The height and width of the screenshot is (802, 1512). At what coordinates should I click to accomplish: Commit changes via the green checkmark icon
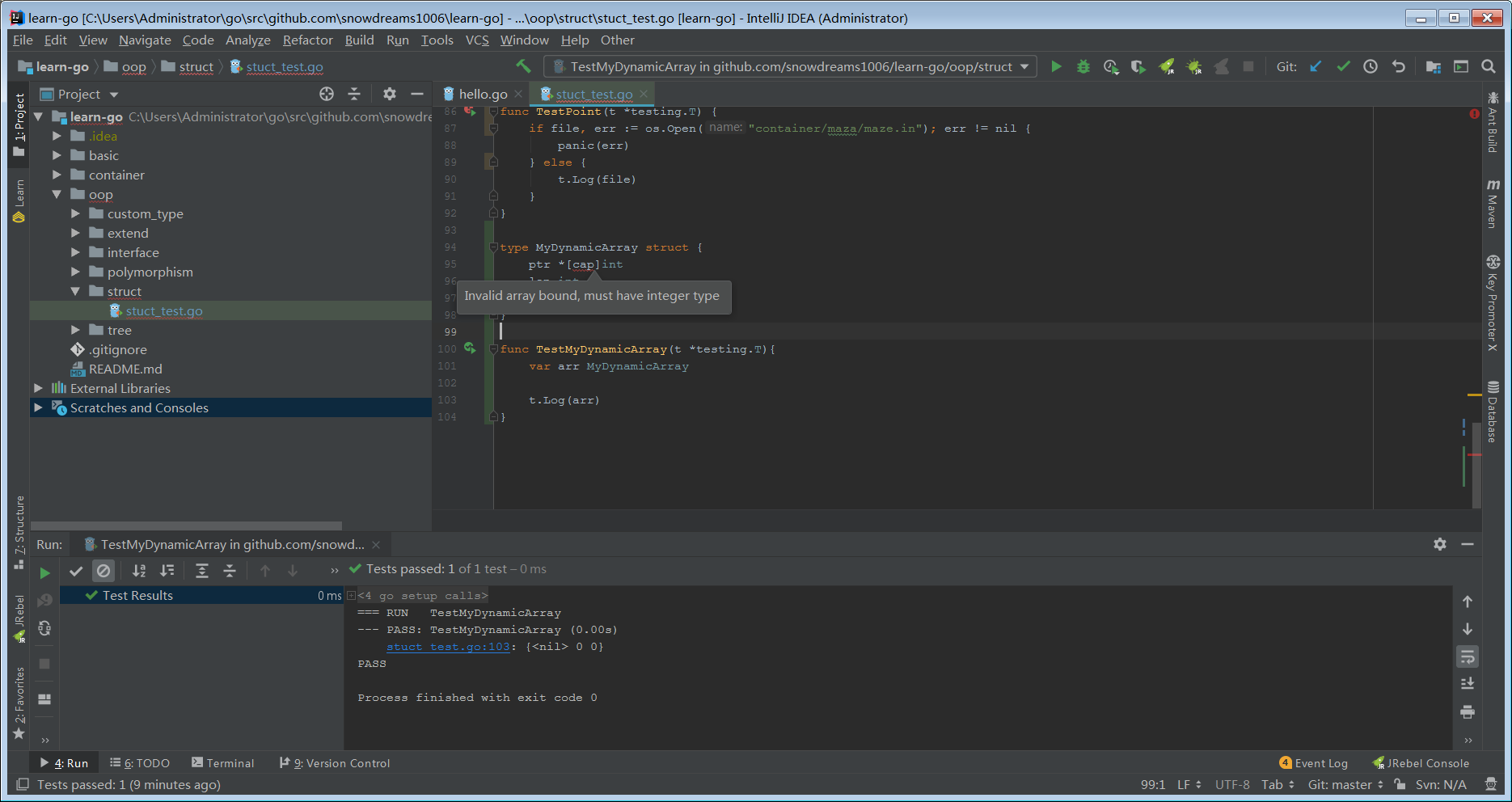pyautogui.click(x=1344, y=66)
